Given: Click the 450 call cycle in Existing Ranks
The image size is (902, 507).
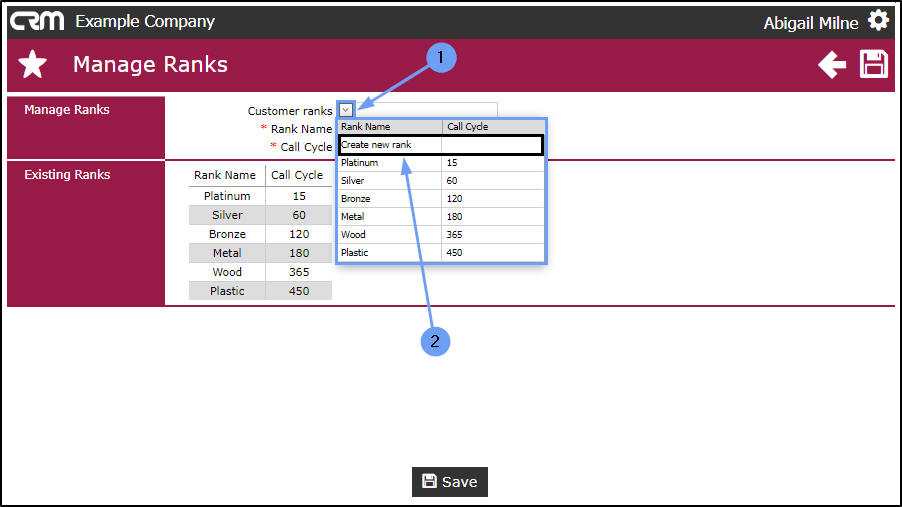Looking at the screenshot, I should point(299,291).
